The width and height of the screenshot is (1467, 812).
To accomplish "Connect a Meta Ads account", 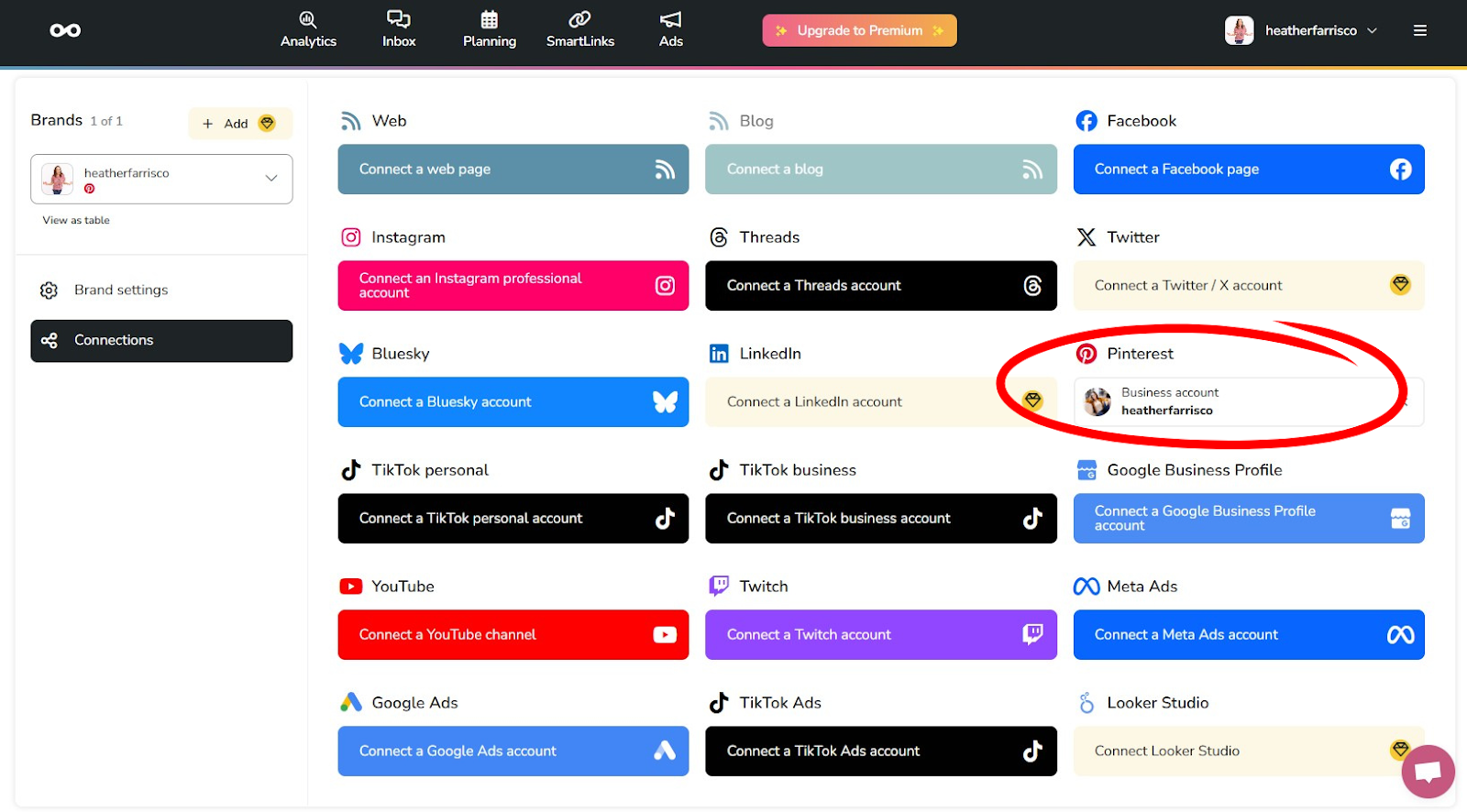I will (1249, 634).
